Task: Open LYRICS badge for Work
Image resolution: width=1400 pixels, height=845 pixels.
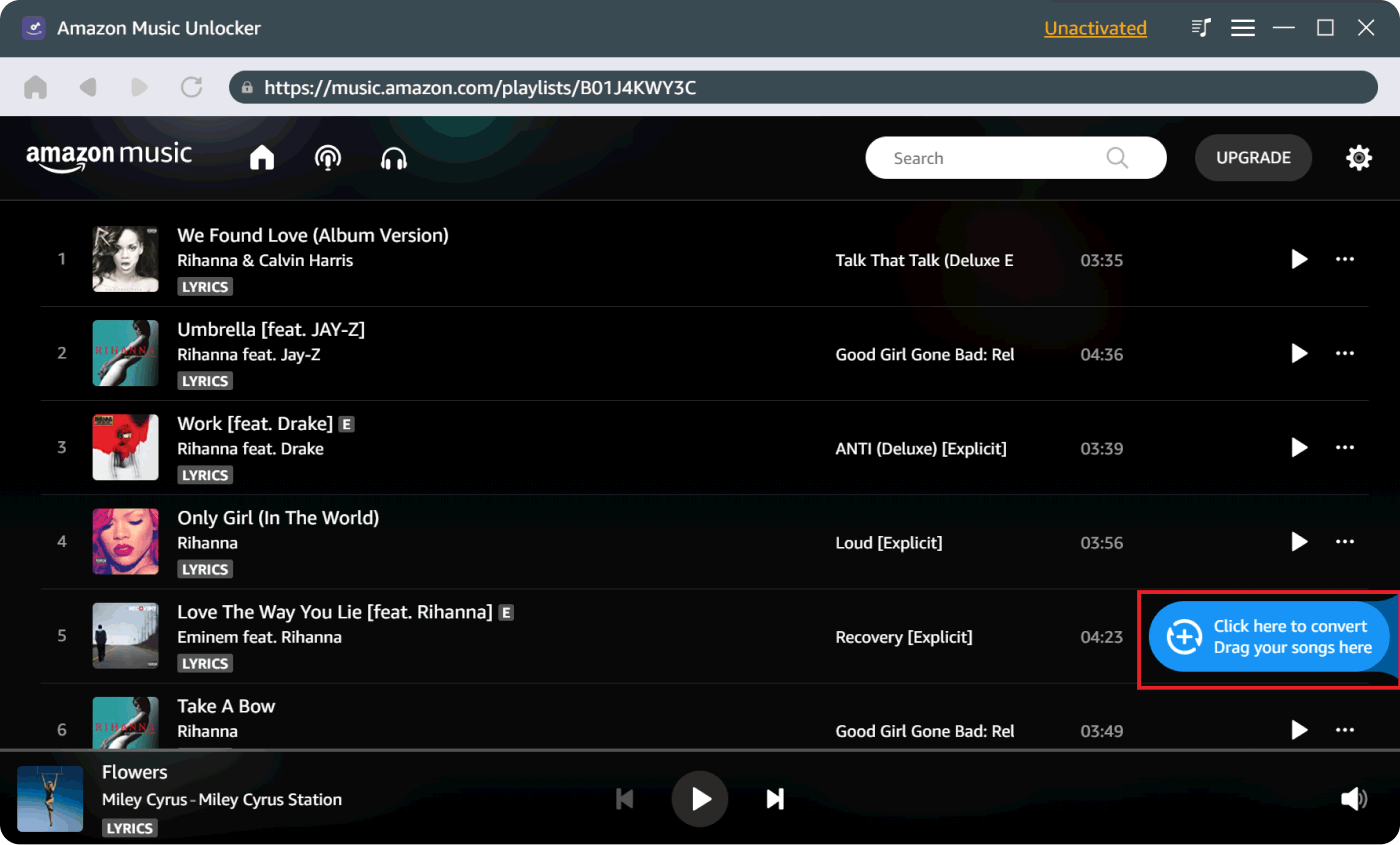Action: pos(205,475)
